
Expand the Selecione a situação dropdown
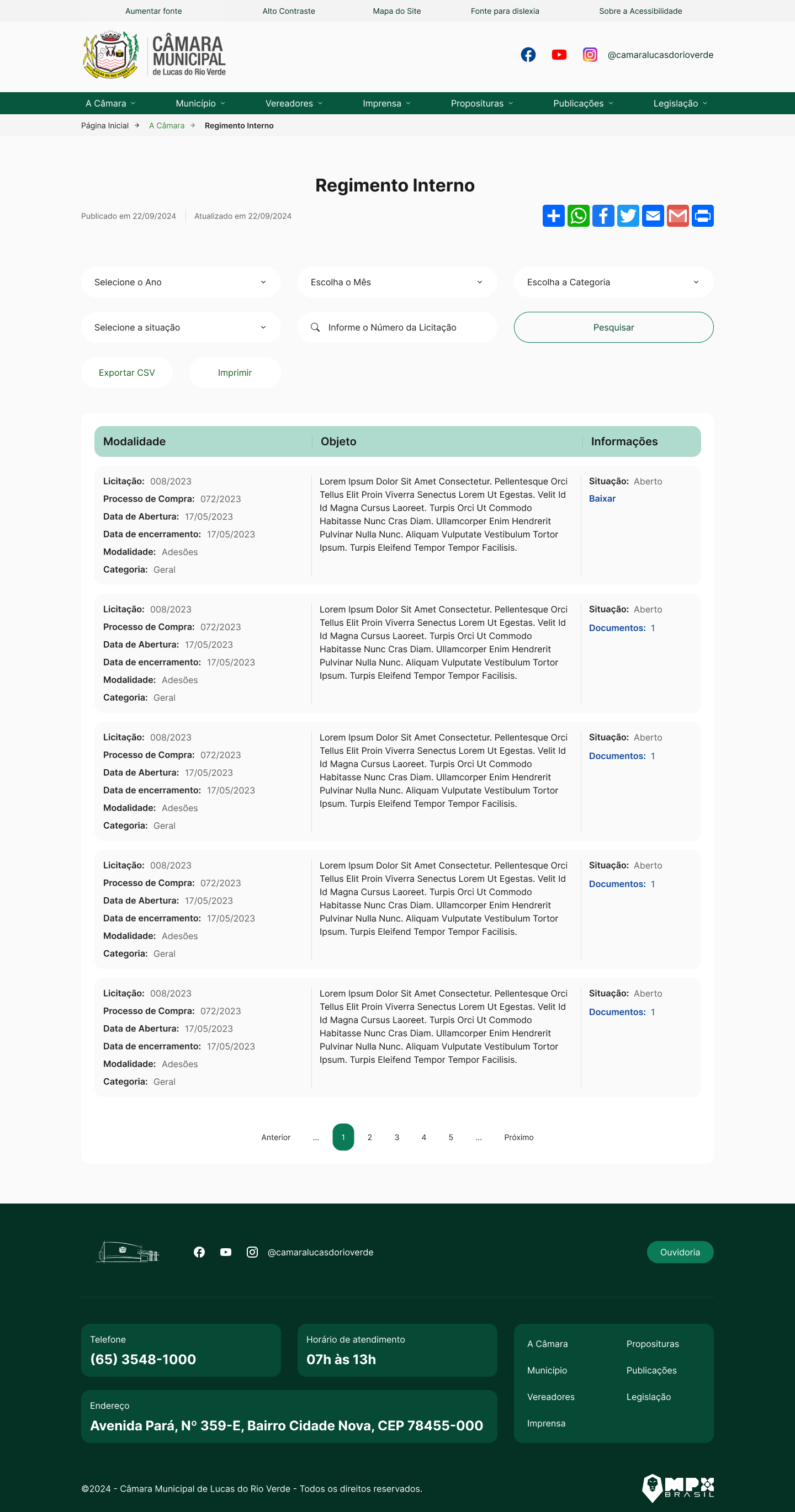pos(181,328)
